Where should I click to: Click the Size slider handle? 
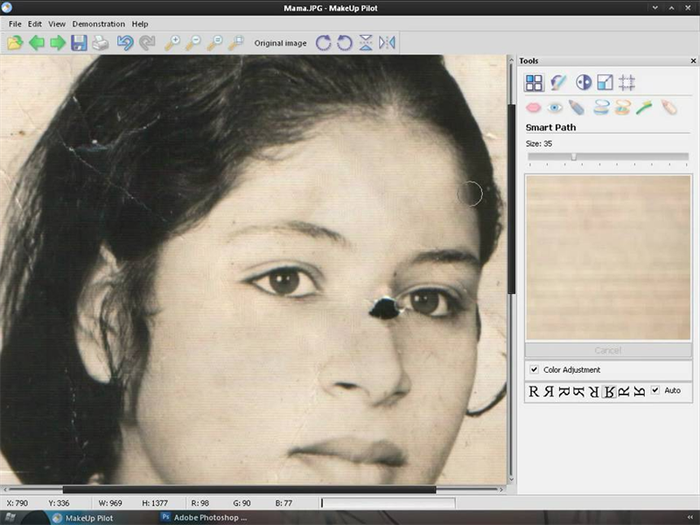click(573, 156)
